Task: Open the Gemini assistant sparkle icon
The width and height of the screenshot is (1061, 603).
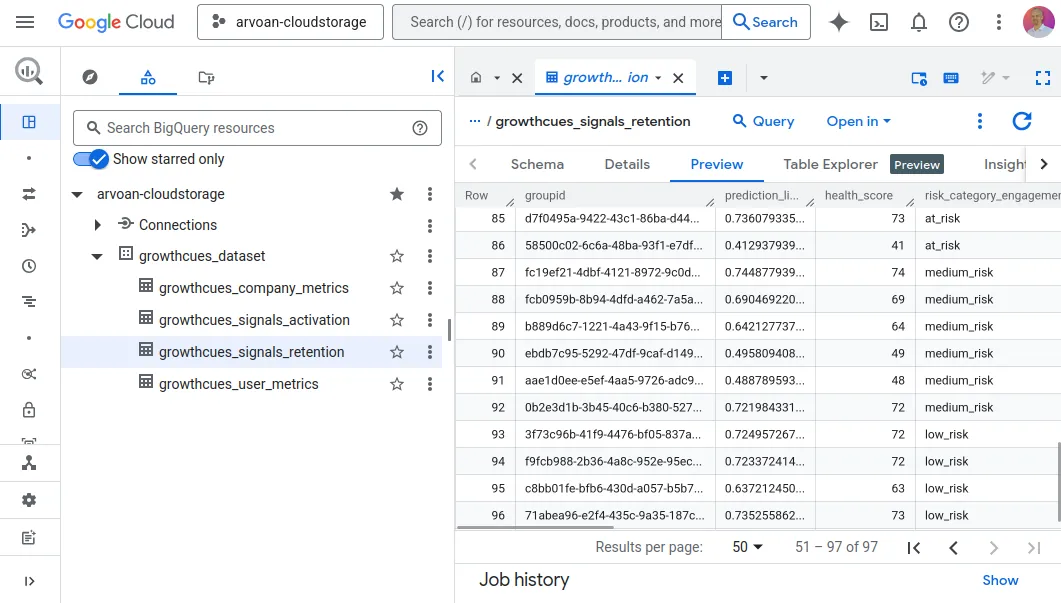Action: pyautogui.click(x=839, y=21)
